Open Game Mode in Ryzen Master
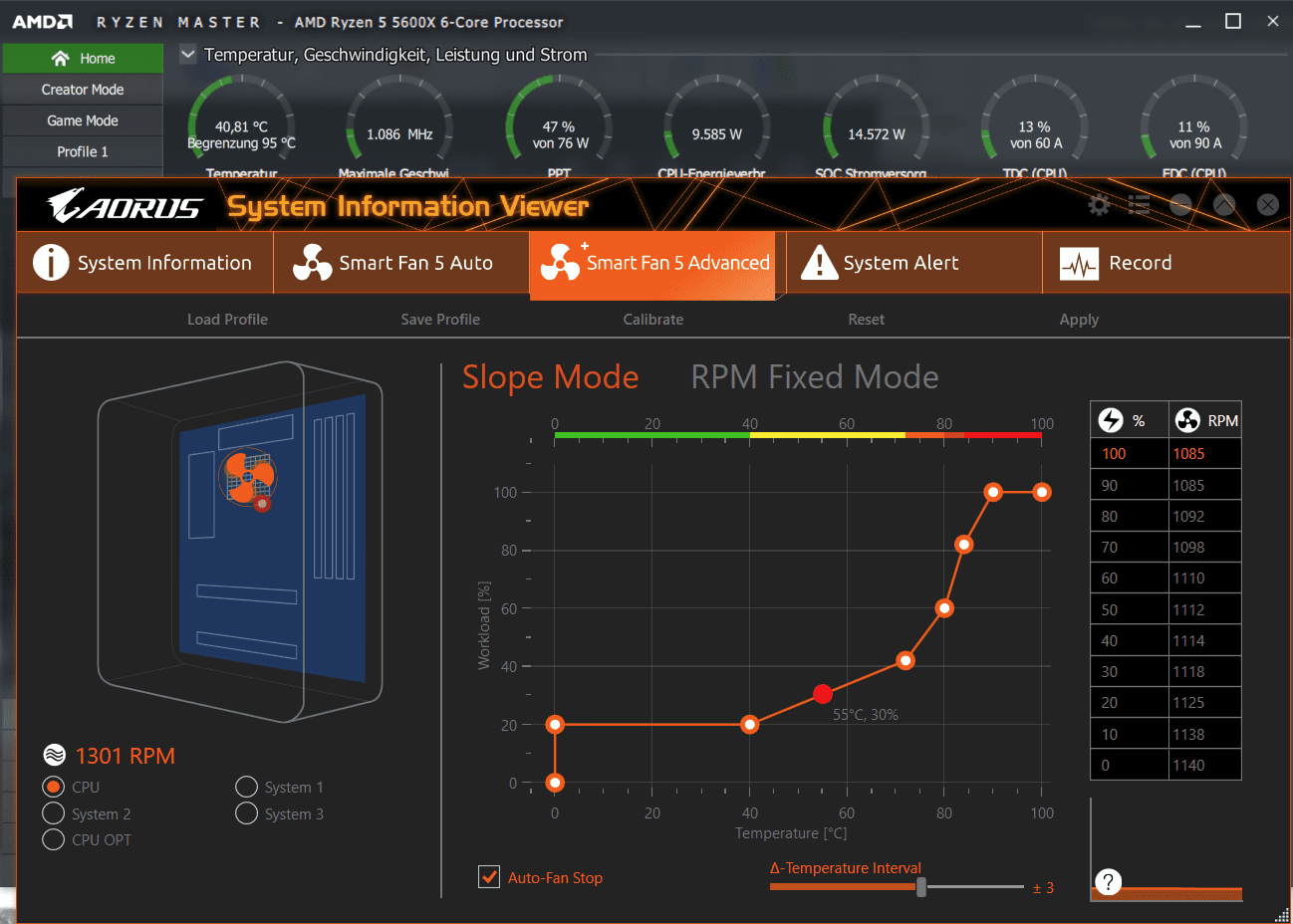 click(83, 120)
